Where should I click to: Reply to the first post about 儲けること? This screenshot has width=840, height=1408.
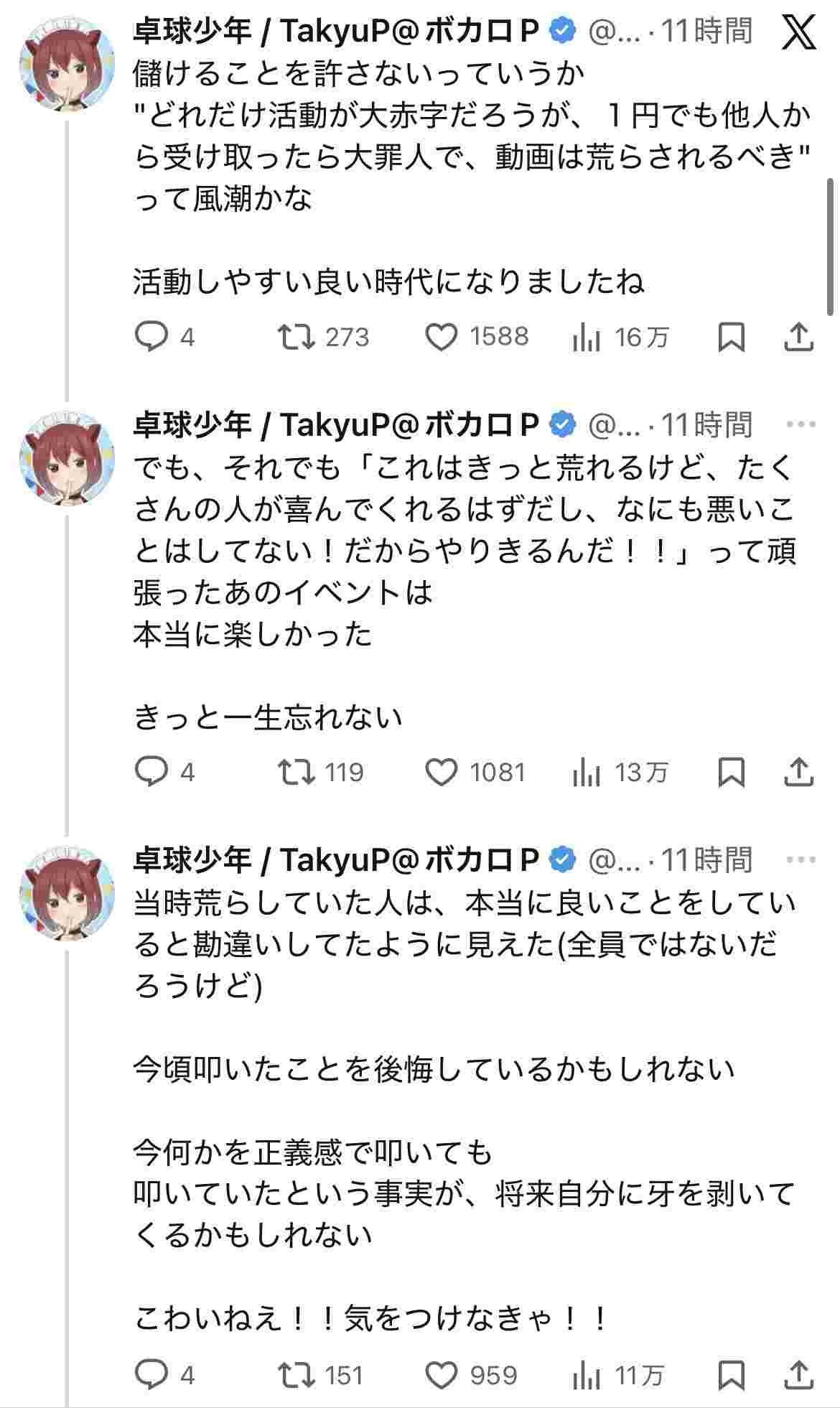click(151, 337)
